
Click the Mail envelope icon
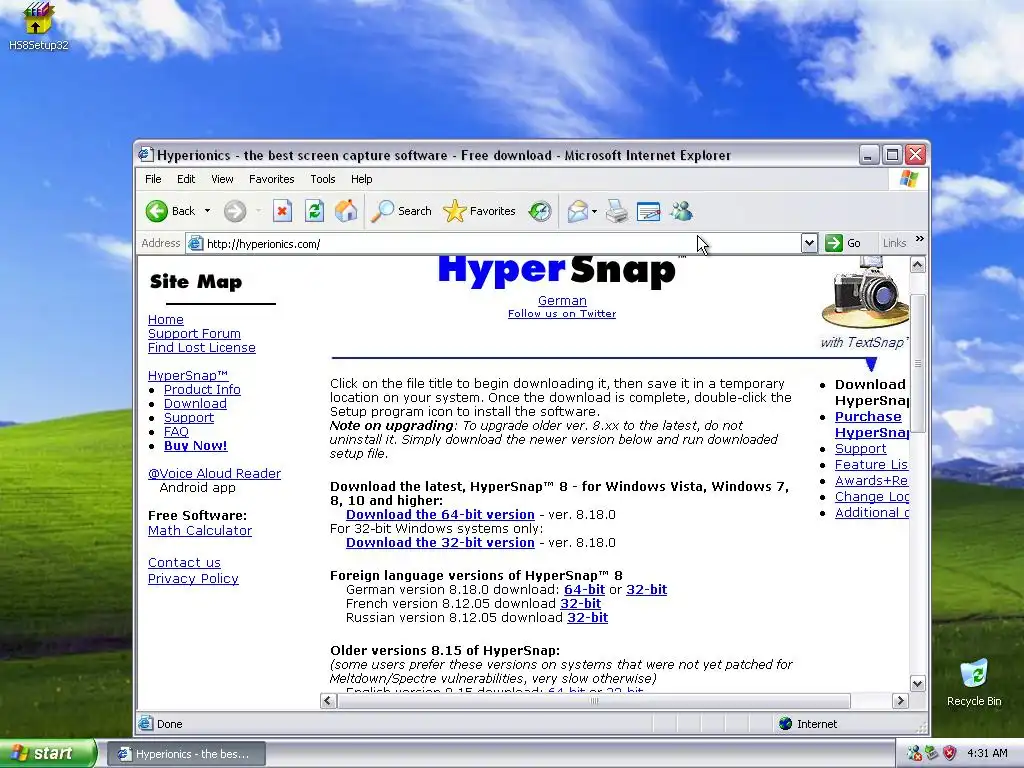(x=577, y=211)
